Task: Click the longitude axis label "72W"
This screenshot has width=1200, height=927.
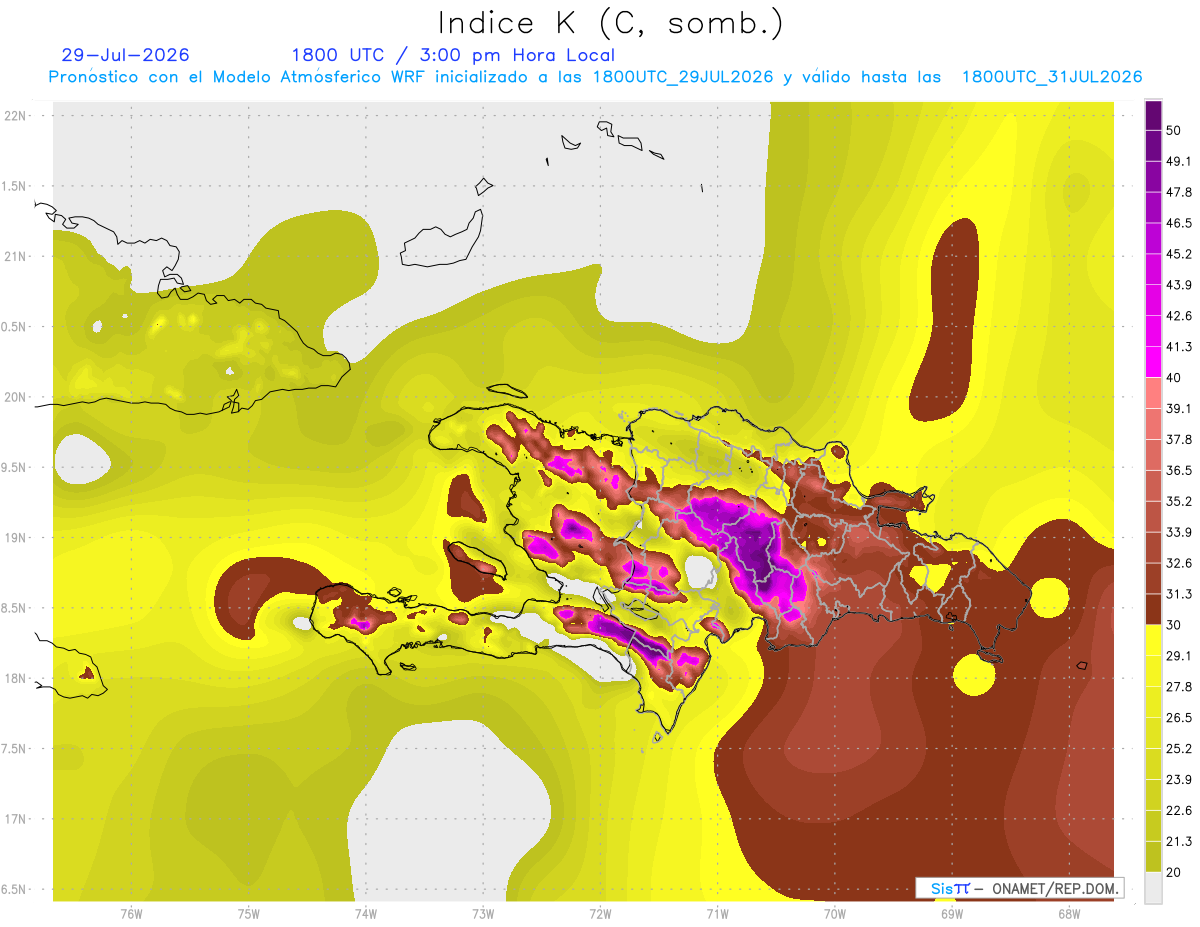Action: point(600,913)
